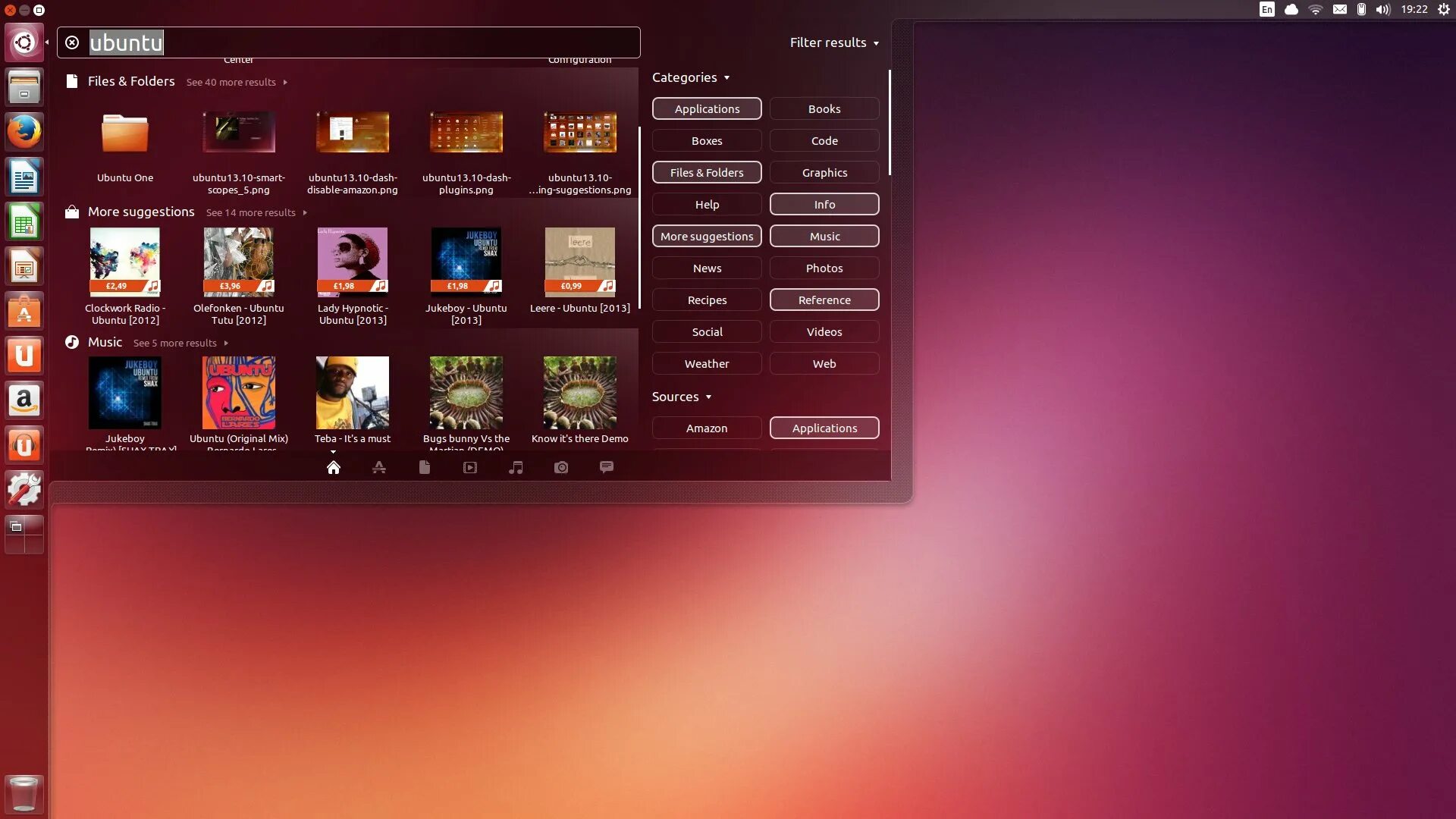
Task: Disable the Music category filter
Action: [824, 236]
